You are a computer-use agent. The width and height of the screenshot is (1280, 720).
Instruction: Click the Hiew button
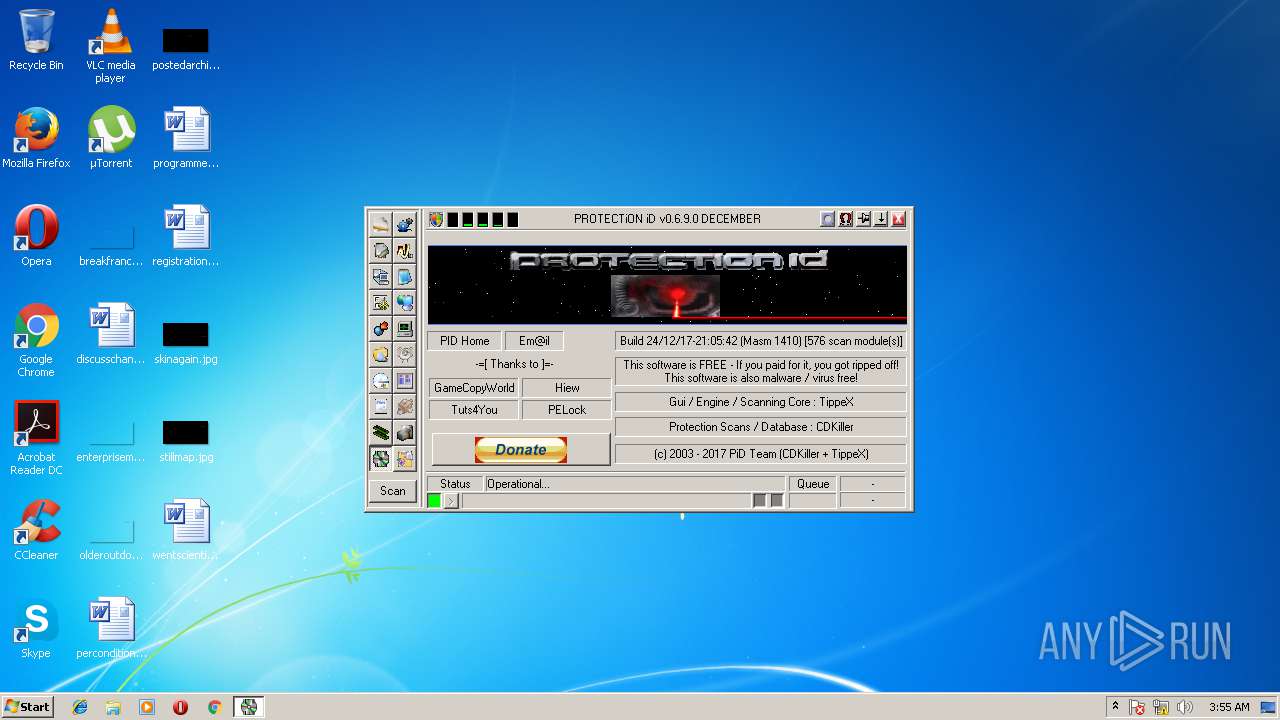coord(567,388)
